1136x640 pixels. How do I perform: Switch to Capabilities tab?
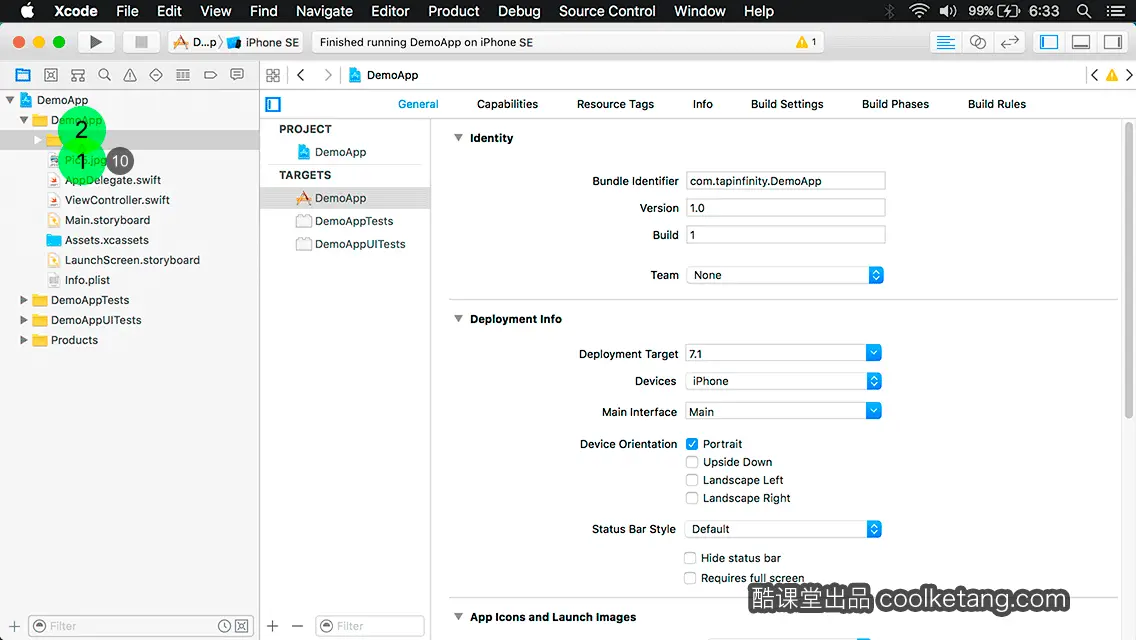507,104
